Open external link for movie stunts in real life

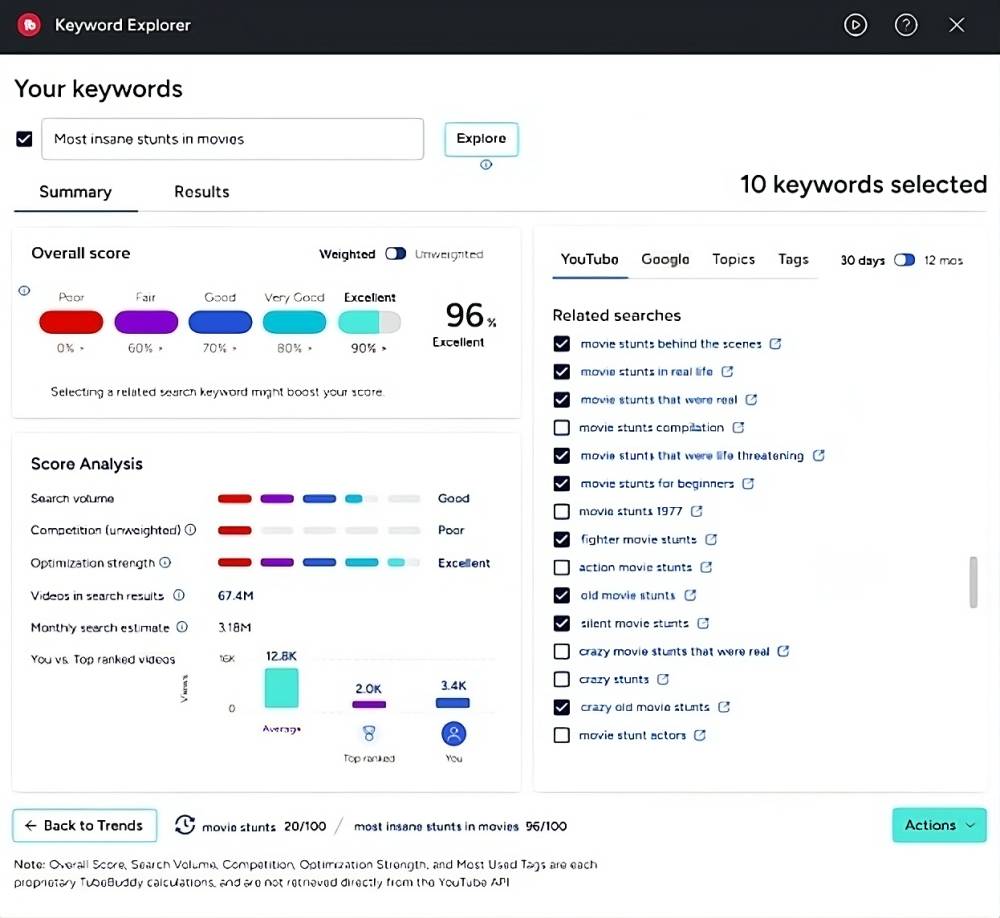pos(727,371)
